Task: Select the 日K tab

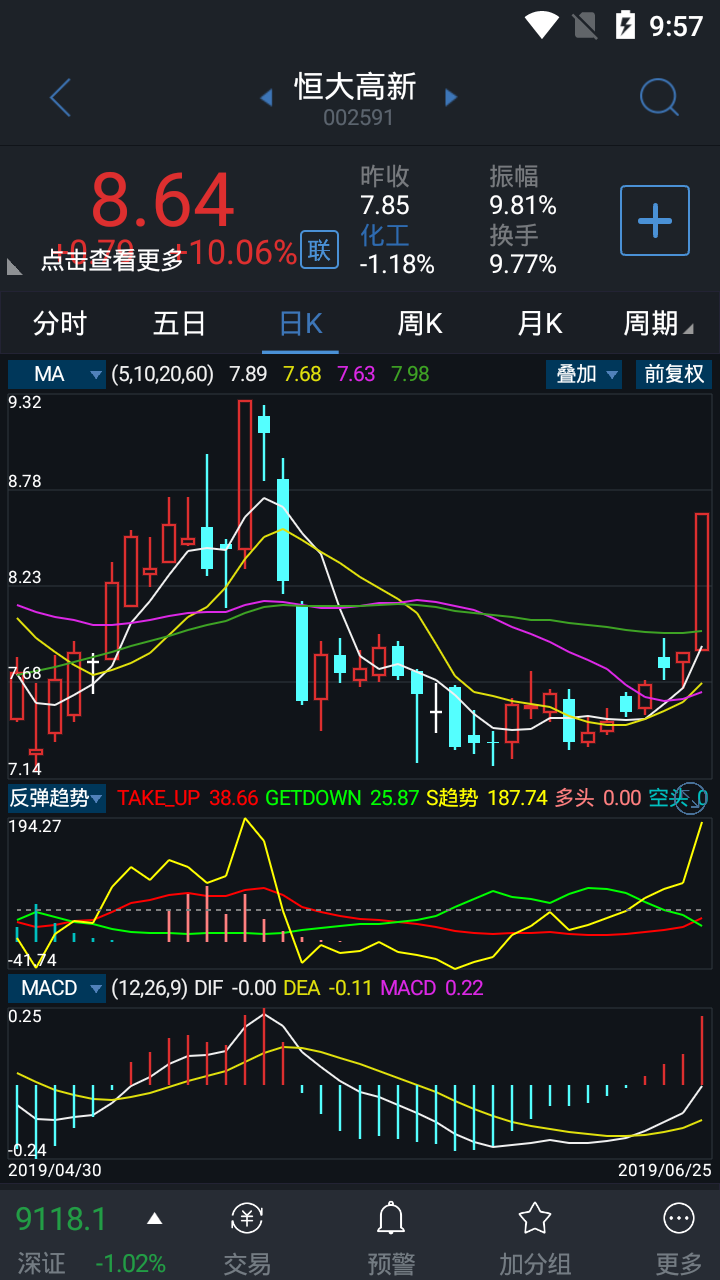Action: coord(300,323)
